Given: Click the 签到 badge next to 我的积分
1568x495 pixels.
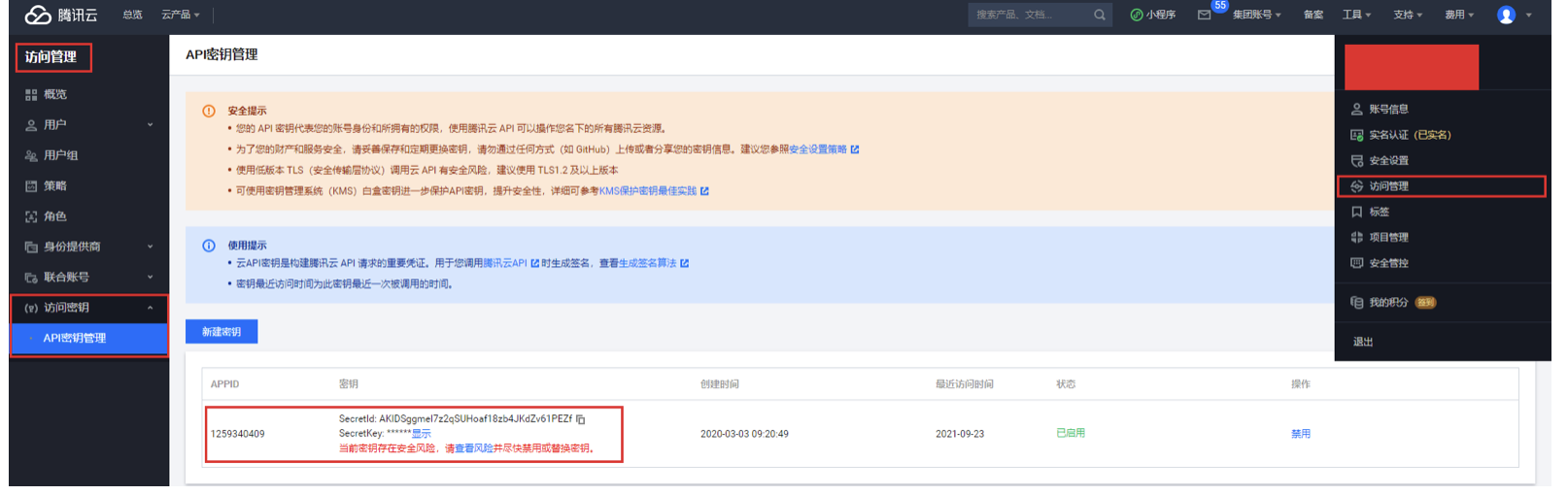Looking at the screenshot, I should [x=1425, y=303].
